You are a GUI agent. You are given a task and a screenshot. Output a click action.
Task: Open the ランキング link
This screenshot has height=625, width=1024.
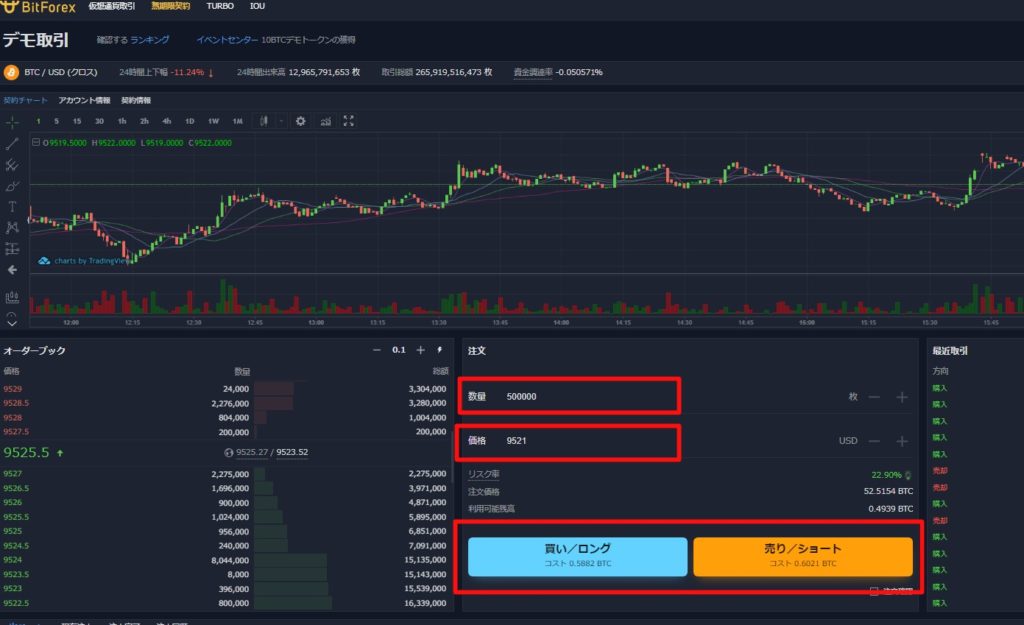pyautogui.click(x=150, y=40)
